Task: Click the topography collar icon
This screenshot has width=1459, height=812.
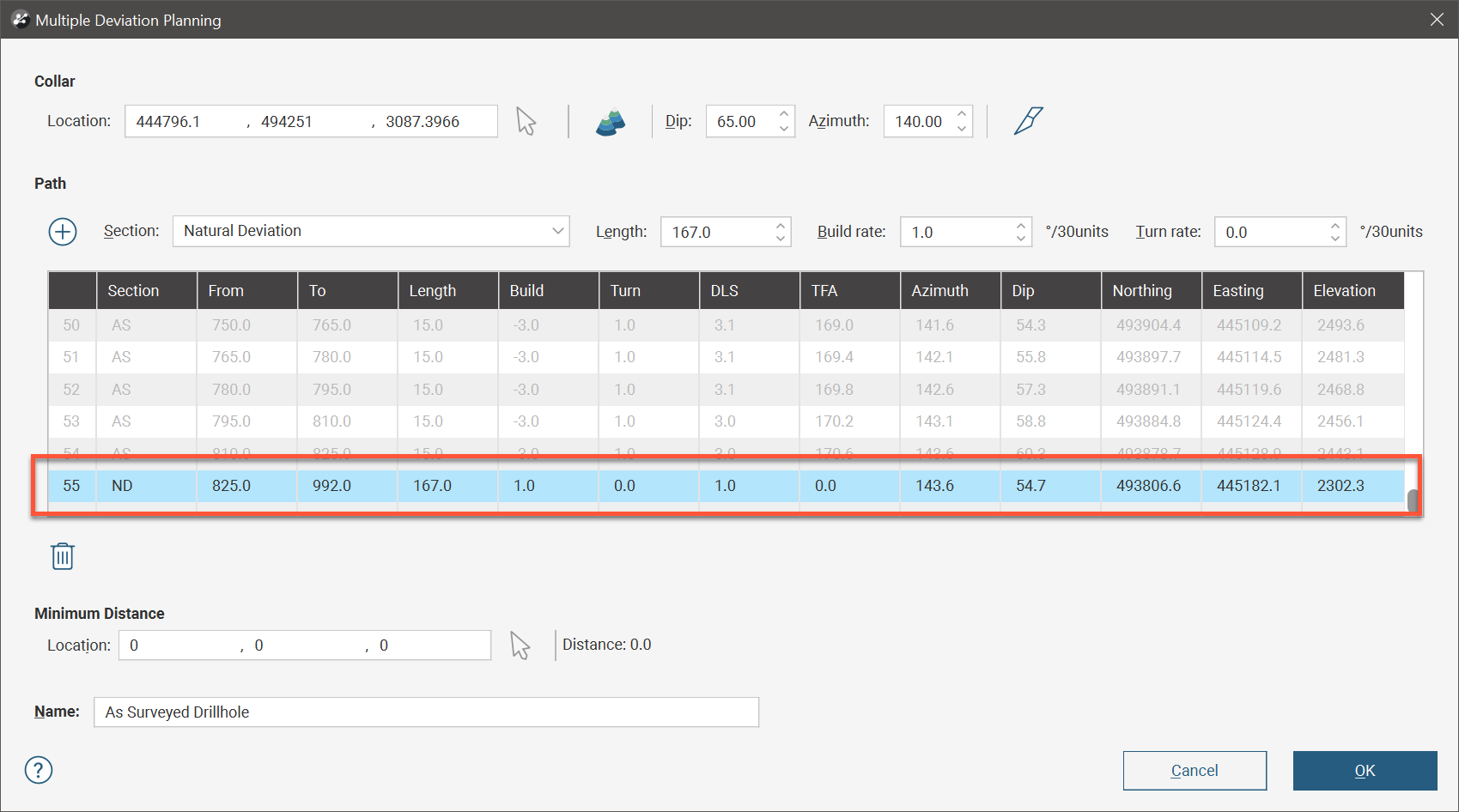Action: 611,122
